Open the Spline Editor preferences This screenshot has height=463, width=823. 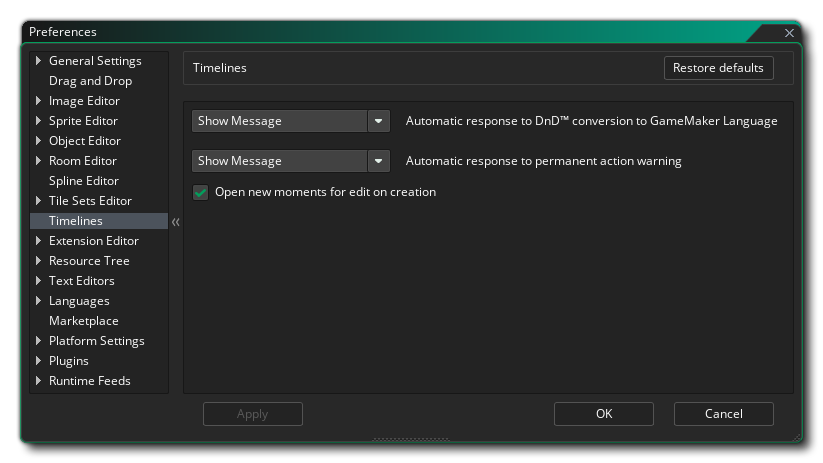(84, 181)
